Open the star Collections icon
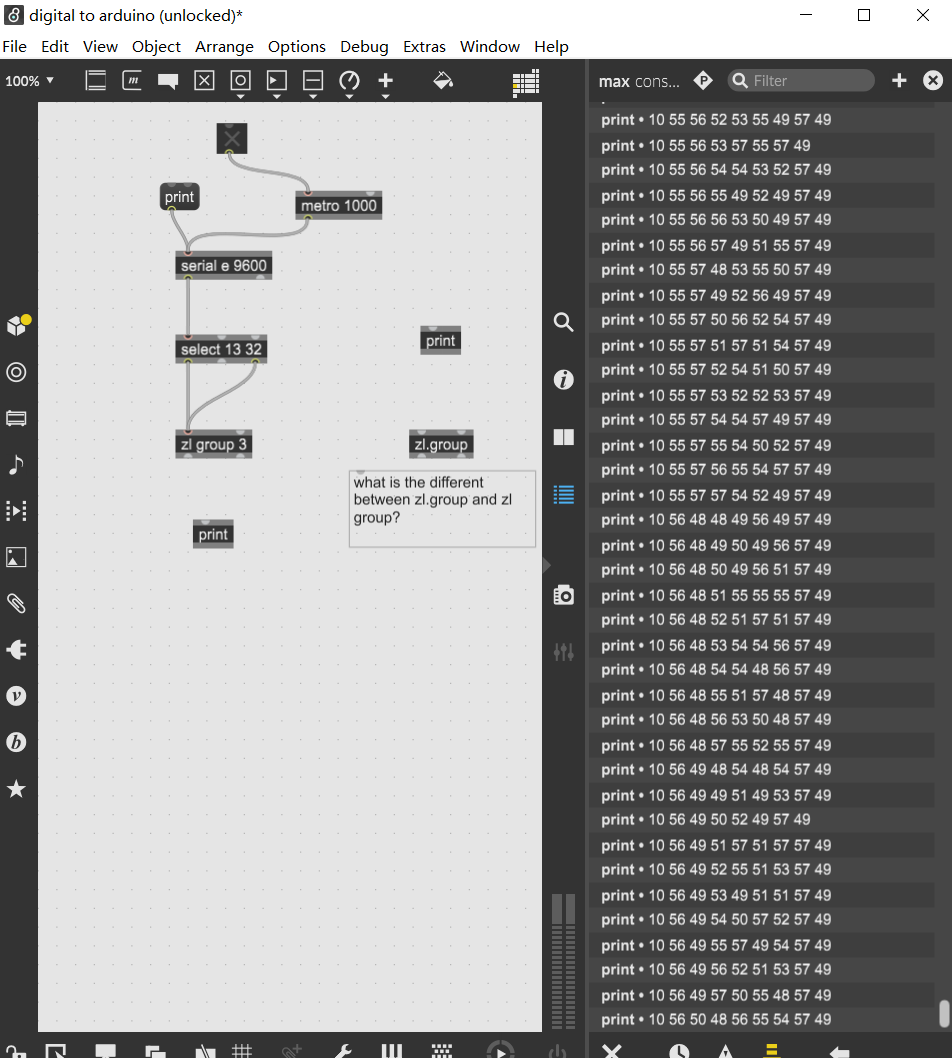952x1058 pixels. click(16, 789)
